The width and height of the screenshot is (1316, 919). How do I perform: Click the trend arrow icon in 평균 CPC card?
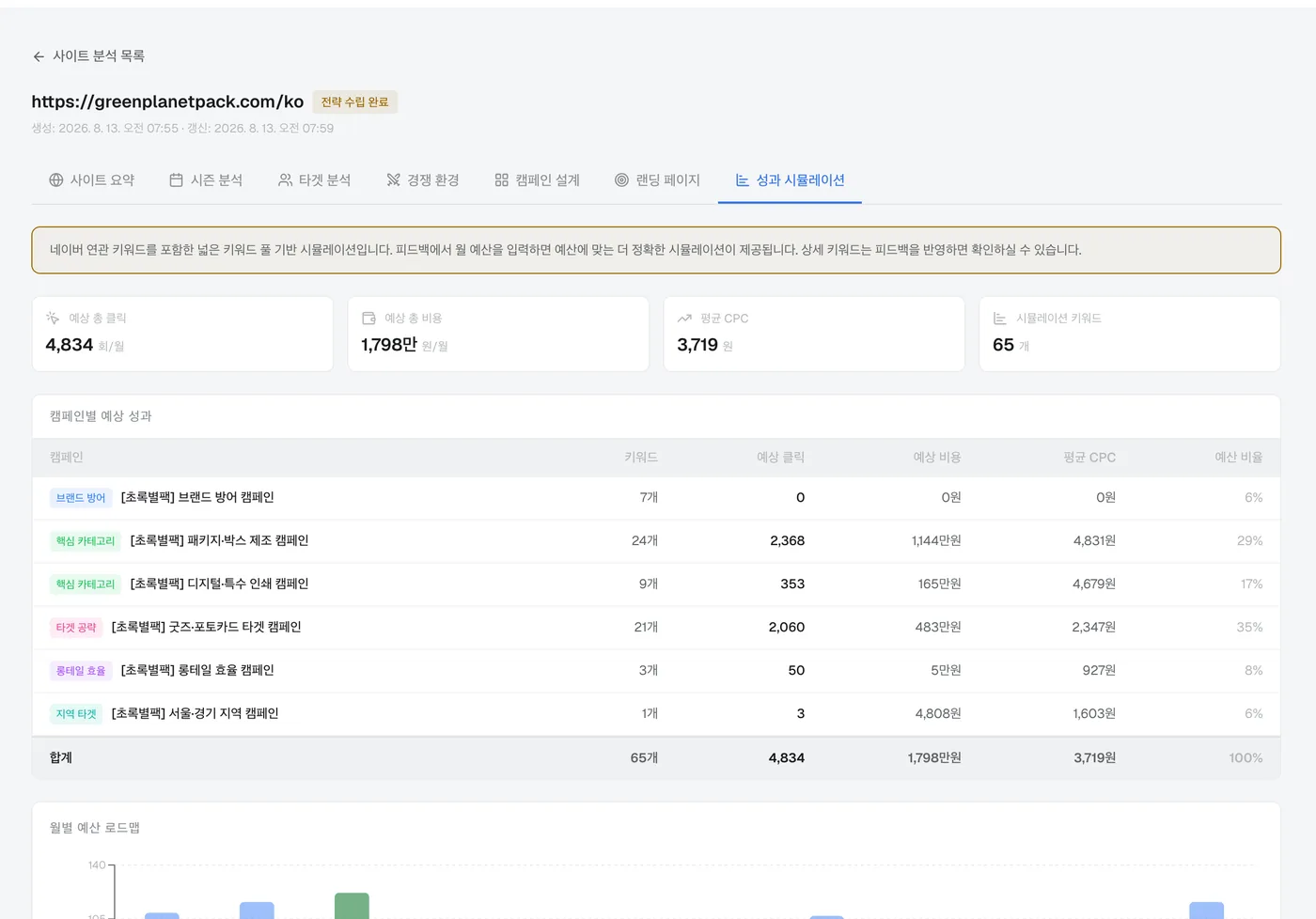(684, 318)
